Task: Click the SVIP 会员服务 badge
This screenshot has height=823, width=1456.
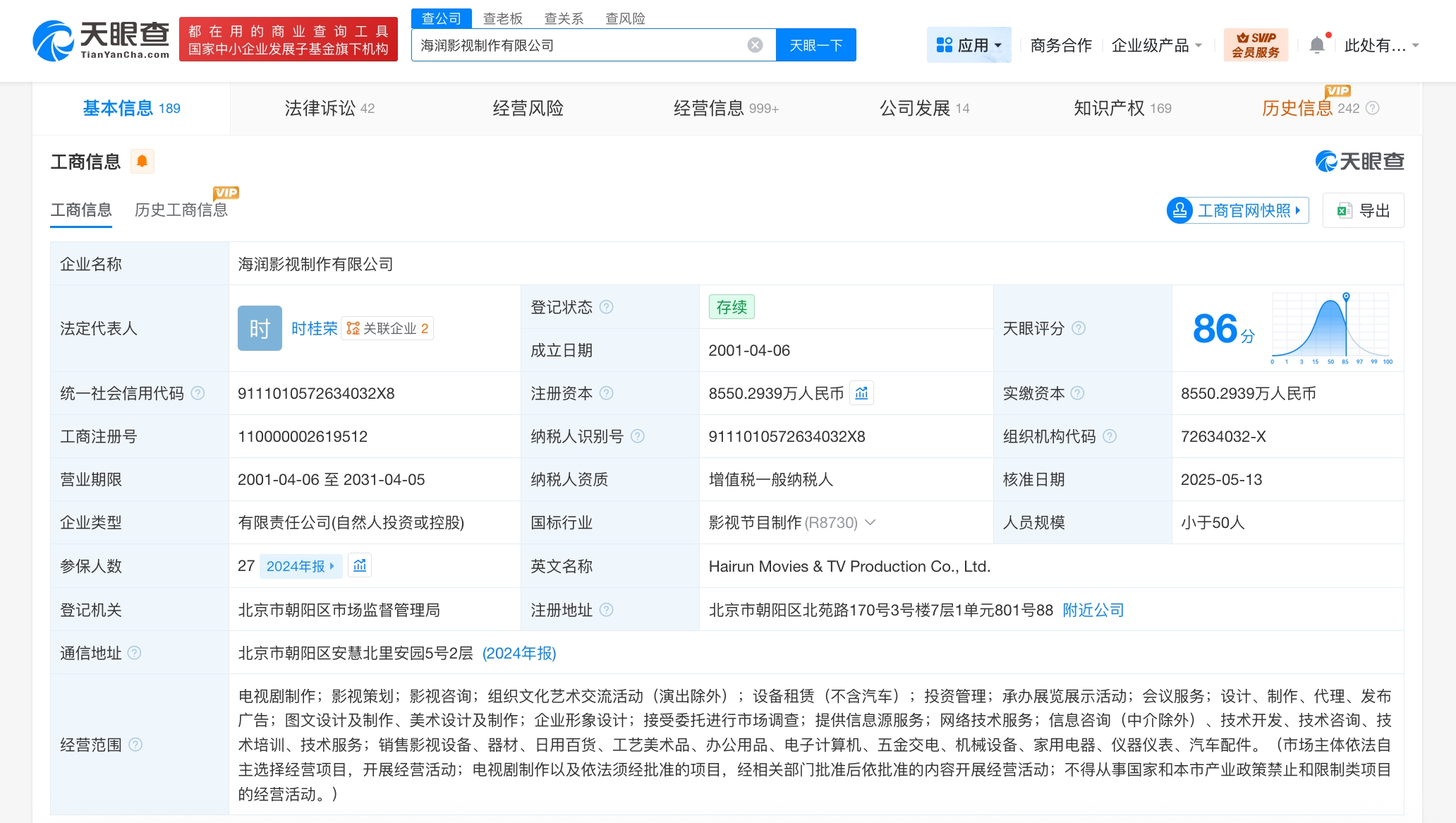Action: [1256, 45]
